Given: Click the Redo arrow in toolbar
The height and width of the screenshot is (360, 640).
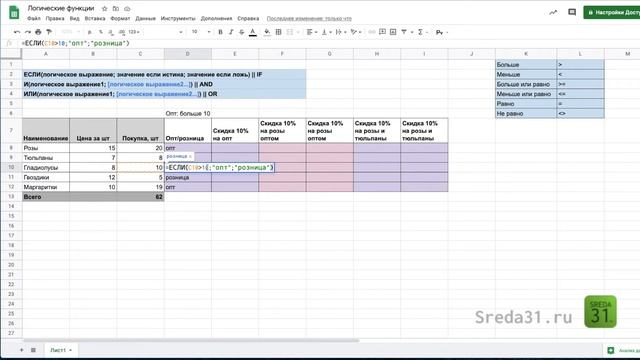Looking at the screenshot, I should [27, 32].
